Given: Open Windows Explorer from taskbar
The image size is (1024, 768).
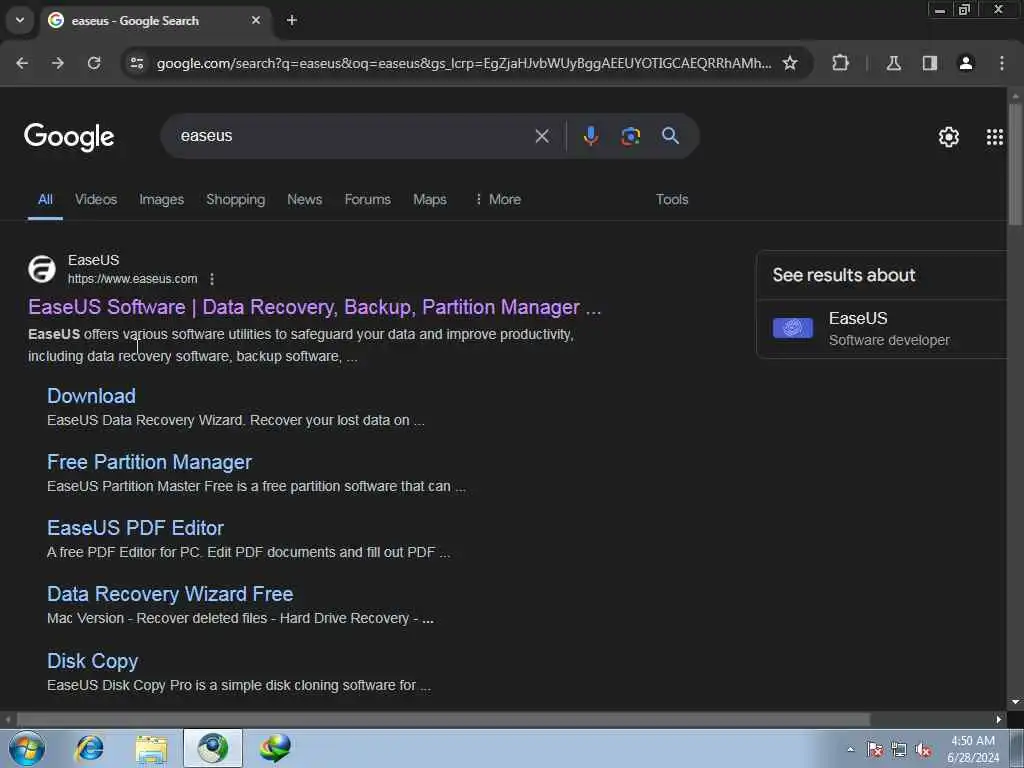Looking at the screenshot, I should tap(152, 748).
